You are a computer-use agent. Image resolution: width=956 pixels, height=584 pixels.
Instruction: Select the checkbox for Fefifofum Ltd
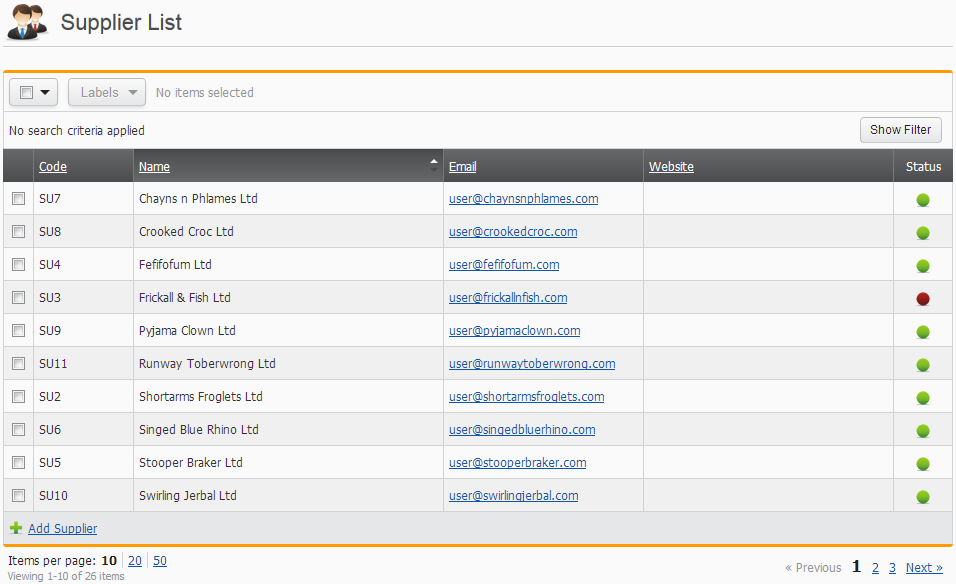click(19, 265)
